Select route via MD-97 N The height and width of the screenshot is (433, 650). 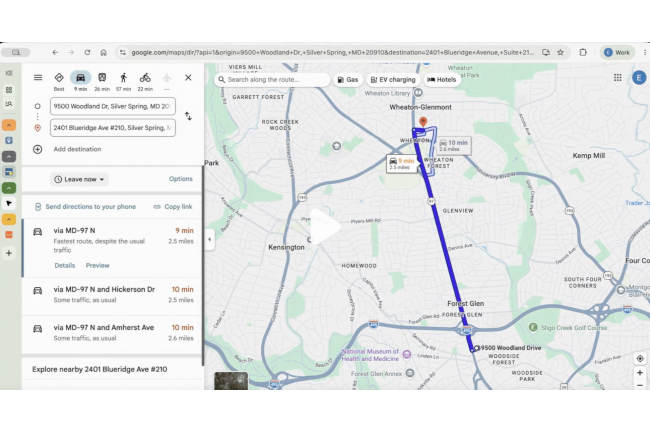(112, 248)
